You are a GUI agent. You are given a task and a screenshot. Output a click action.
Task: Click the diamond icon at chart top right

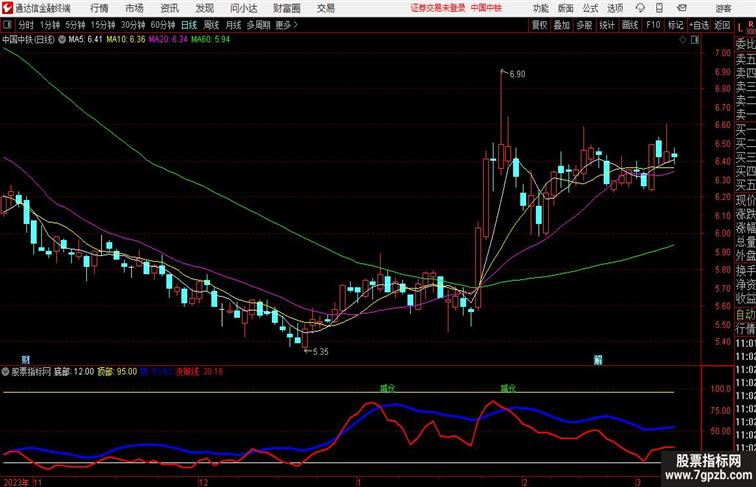[x=683, y=40]
